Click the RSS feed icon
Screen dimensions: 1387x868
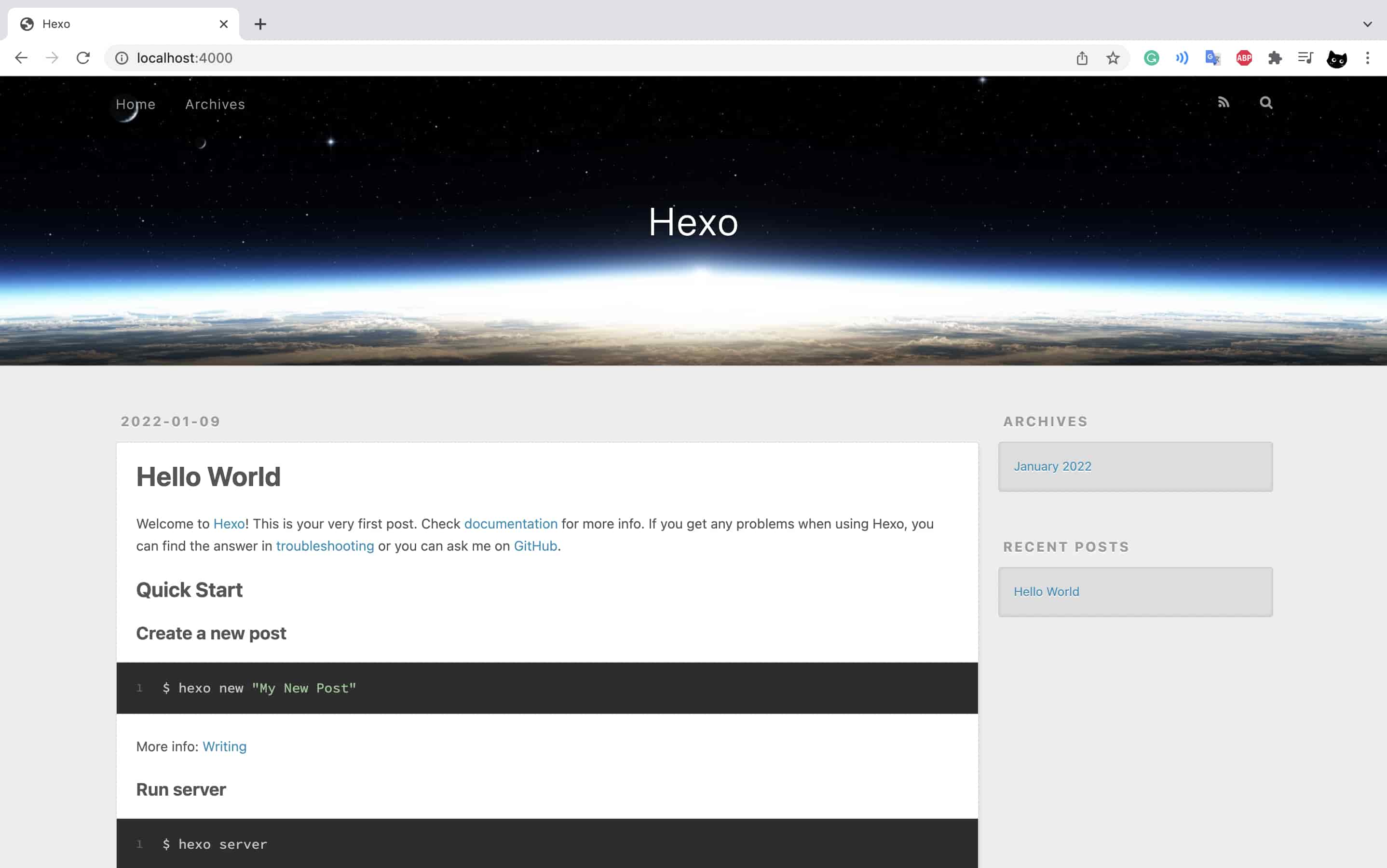(1224, 103)
